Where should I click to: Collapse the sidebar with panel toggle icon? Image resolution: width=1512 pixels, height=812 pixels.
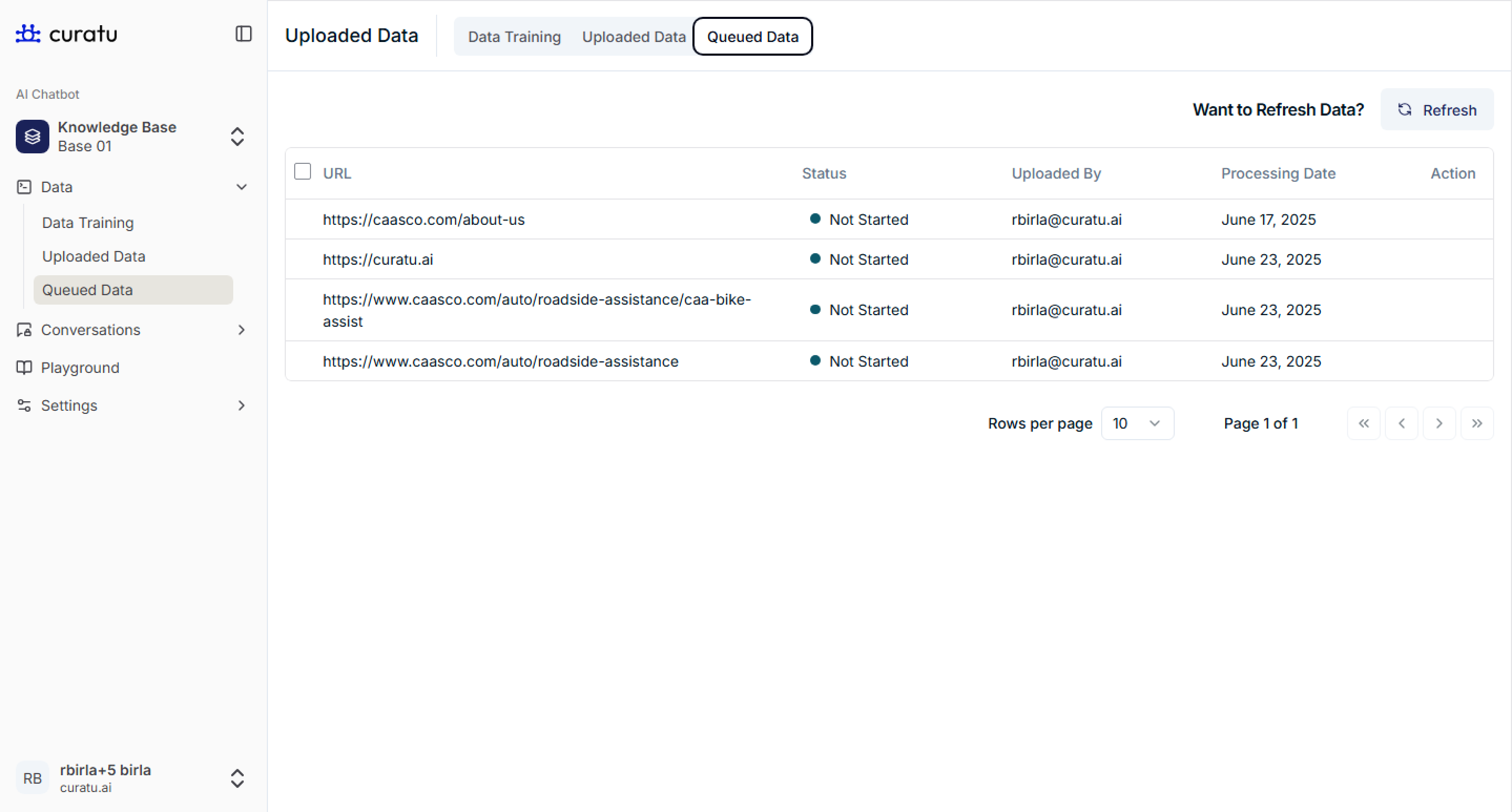tap(244, 34)
